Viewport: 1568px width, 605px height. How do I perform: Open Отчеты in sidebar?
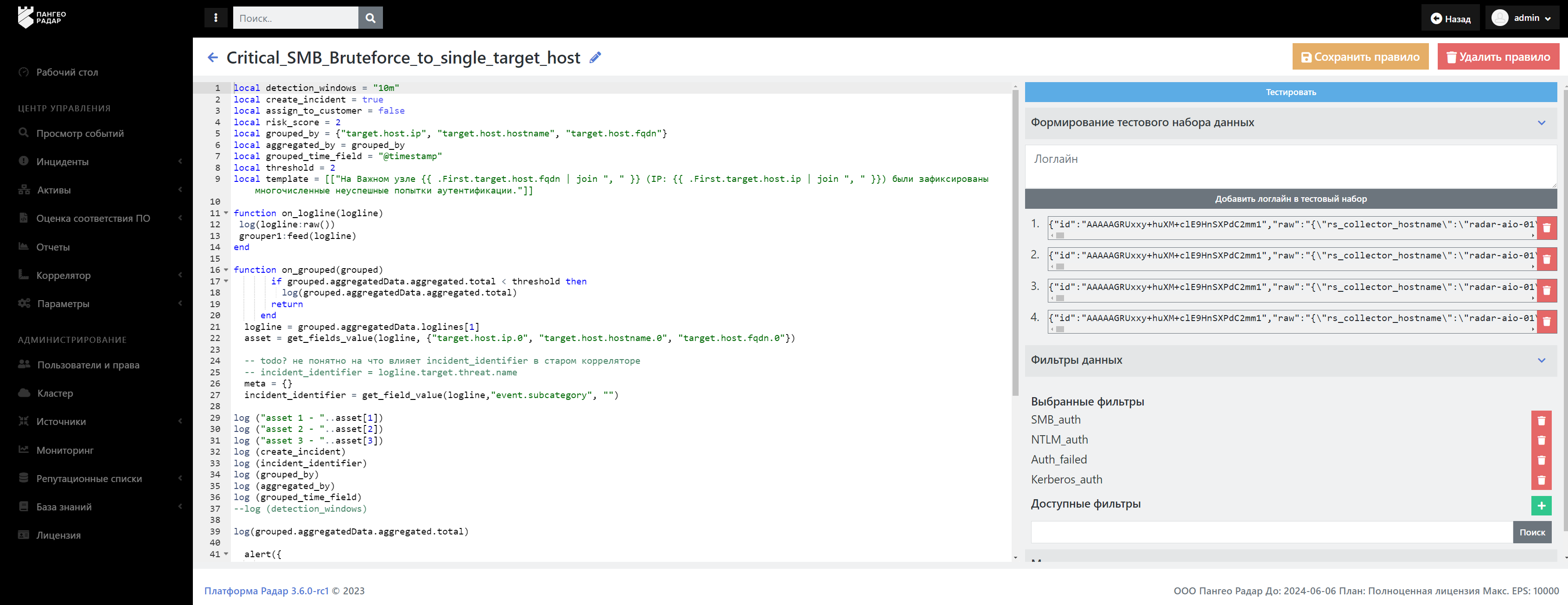tap(53, 247)
